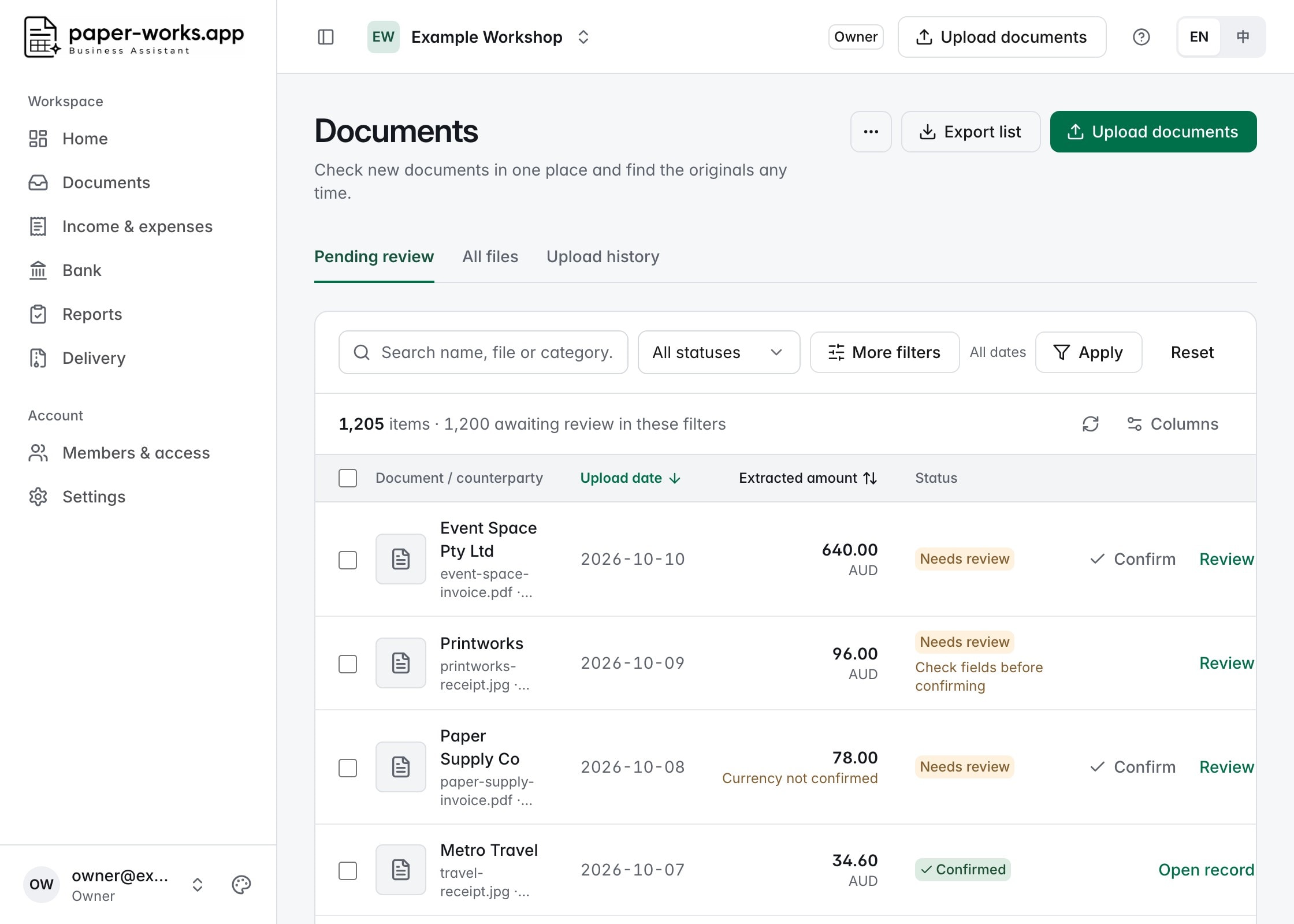Click the theme palette icon
The image size is (1294, 924).
241,884
